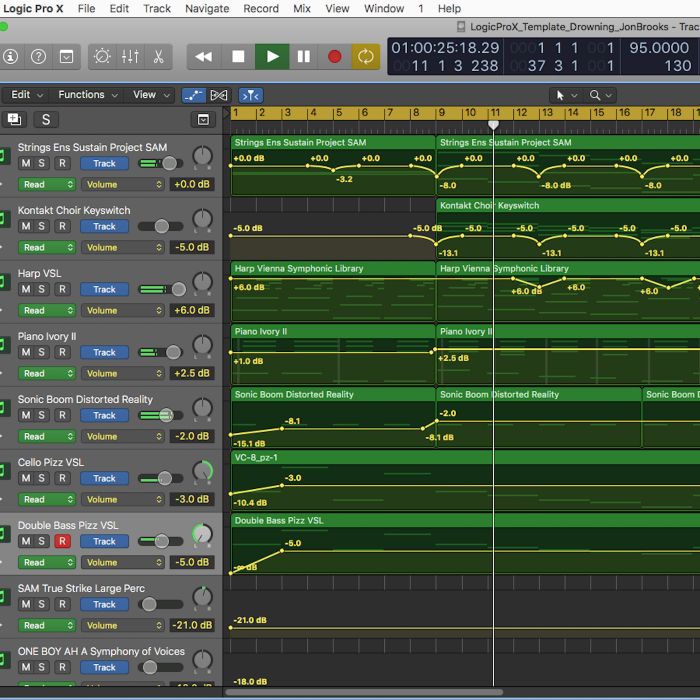Solo the SAM True Strike Large Perc track
The width and height of the screenshot is (700, 700).
(41, 604)
